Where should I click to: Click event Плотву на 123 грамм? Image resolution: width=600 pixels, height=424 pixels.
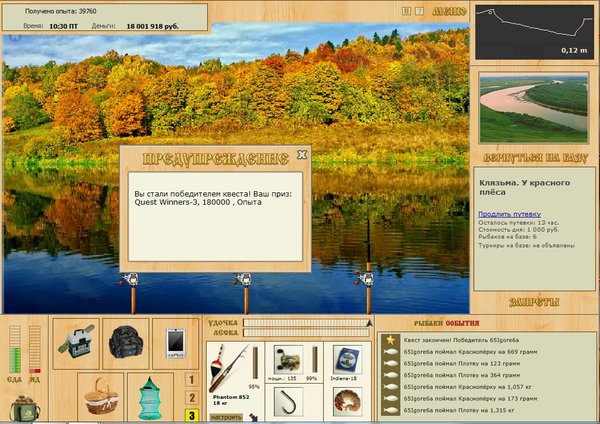(461, 364)
